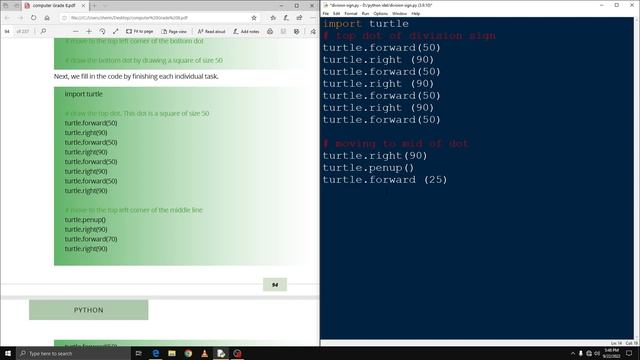Click Save As icon in PDF toolbar

297,31
